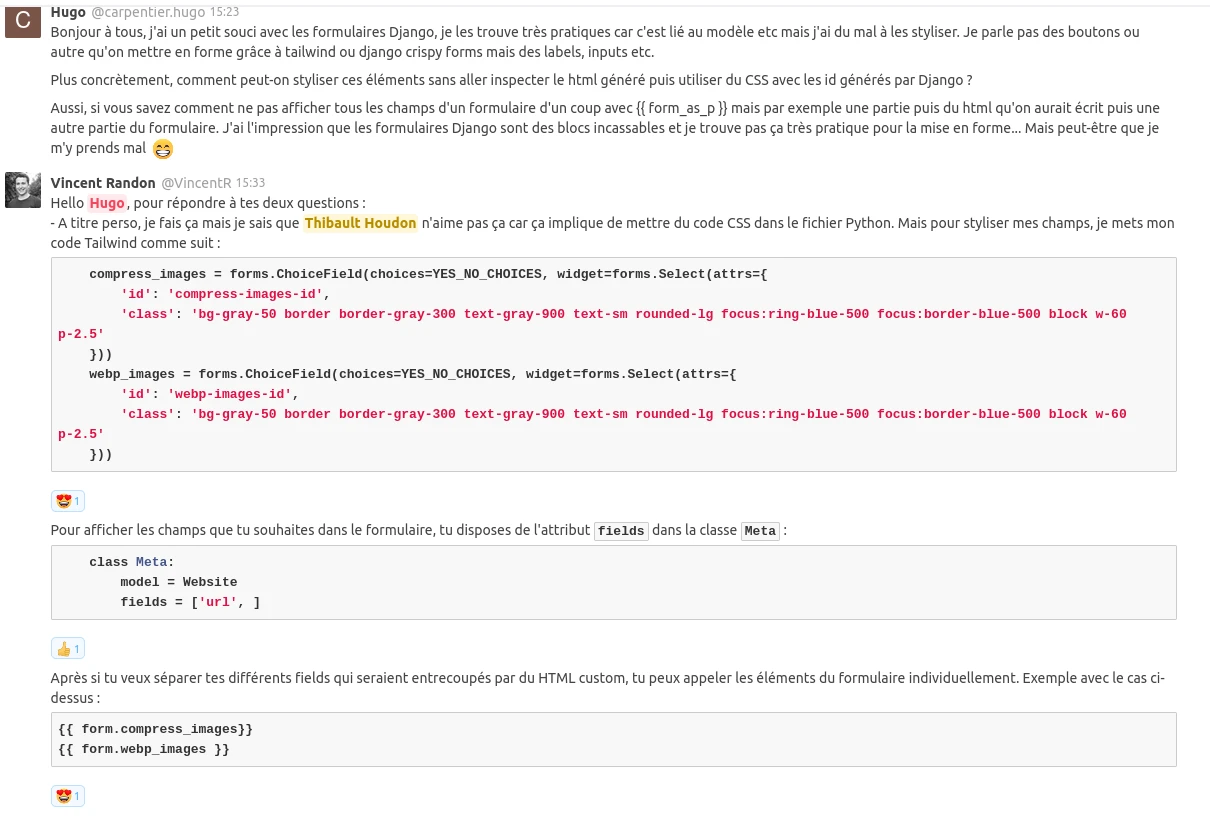Open the Thibault Houdon mention

pyautogui.click(x=360, y=223)
